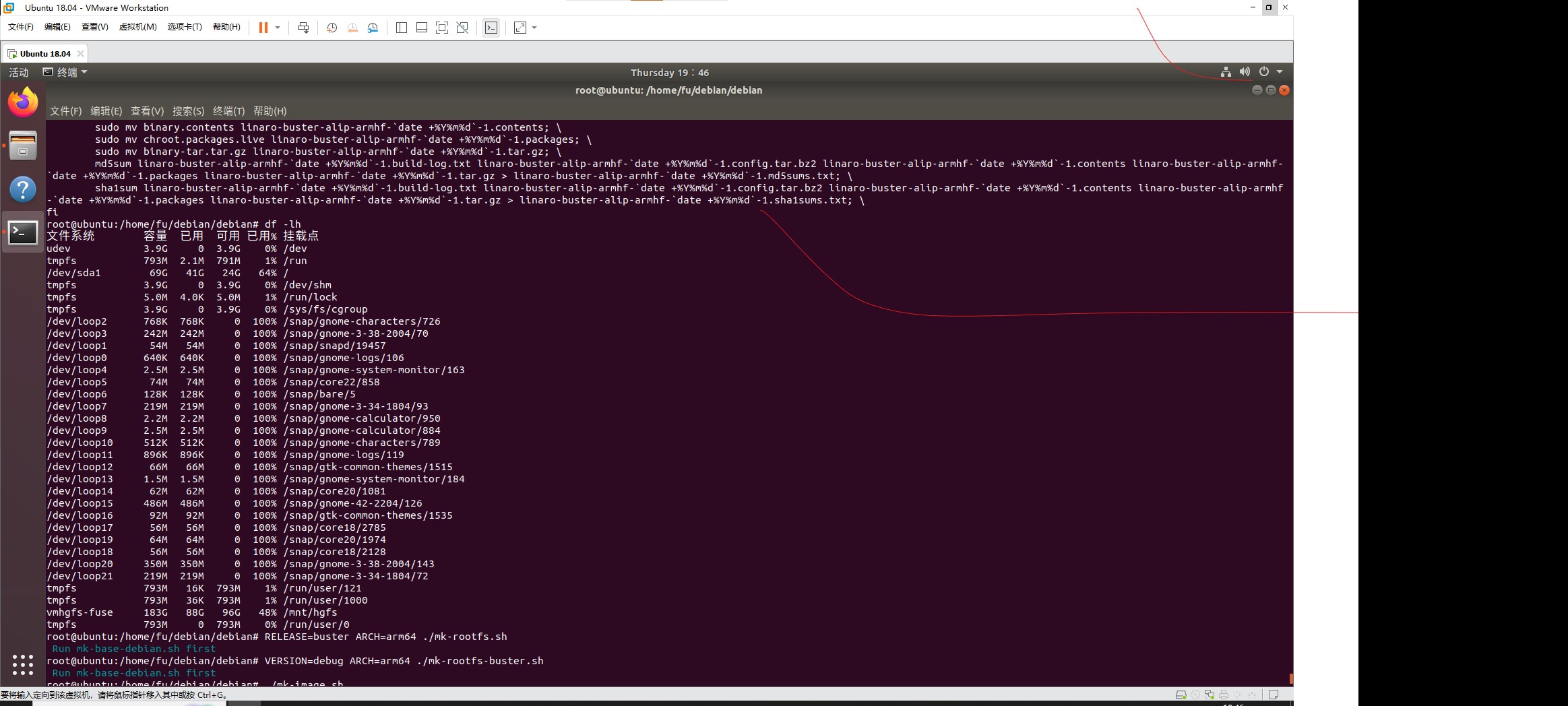Open Firefox from the Ubuntu dock
Image resolution: width=1568 pixels, height=706 pixels.
[23, 102]
